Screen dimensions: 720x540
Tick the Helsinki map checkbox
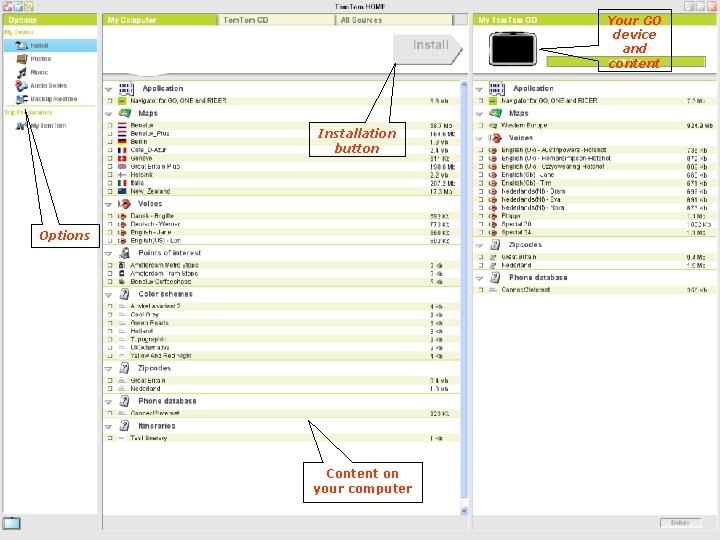[110, 174]
